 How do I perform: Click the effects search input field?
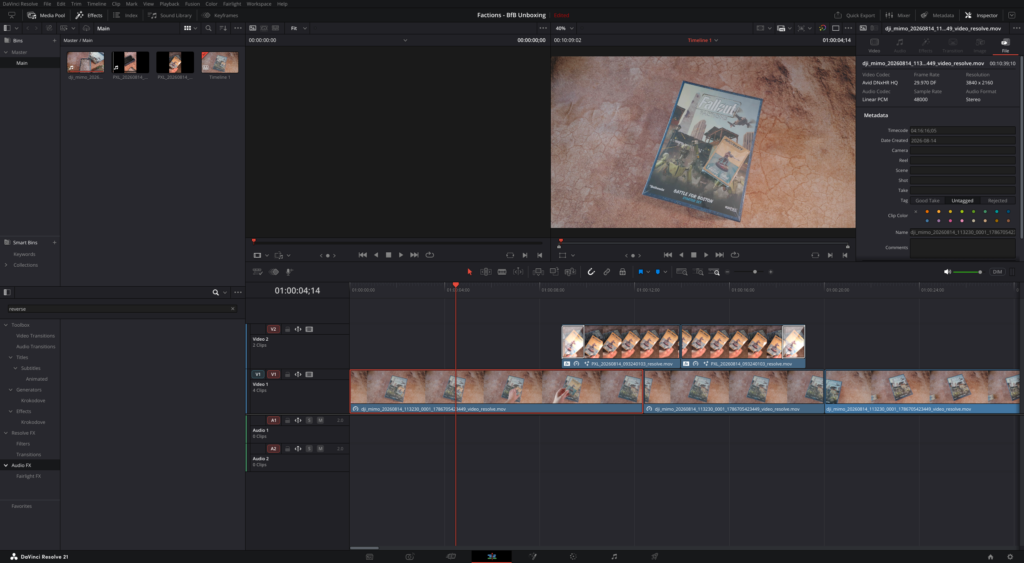point(119,308)
